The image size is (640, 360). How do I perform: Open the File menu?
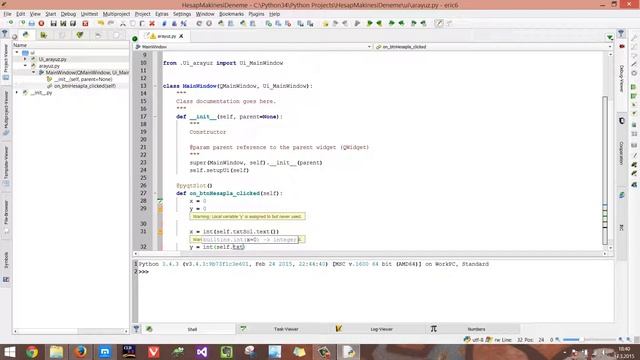[7, 14]
